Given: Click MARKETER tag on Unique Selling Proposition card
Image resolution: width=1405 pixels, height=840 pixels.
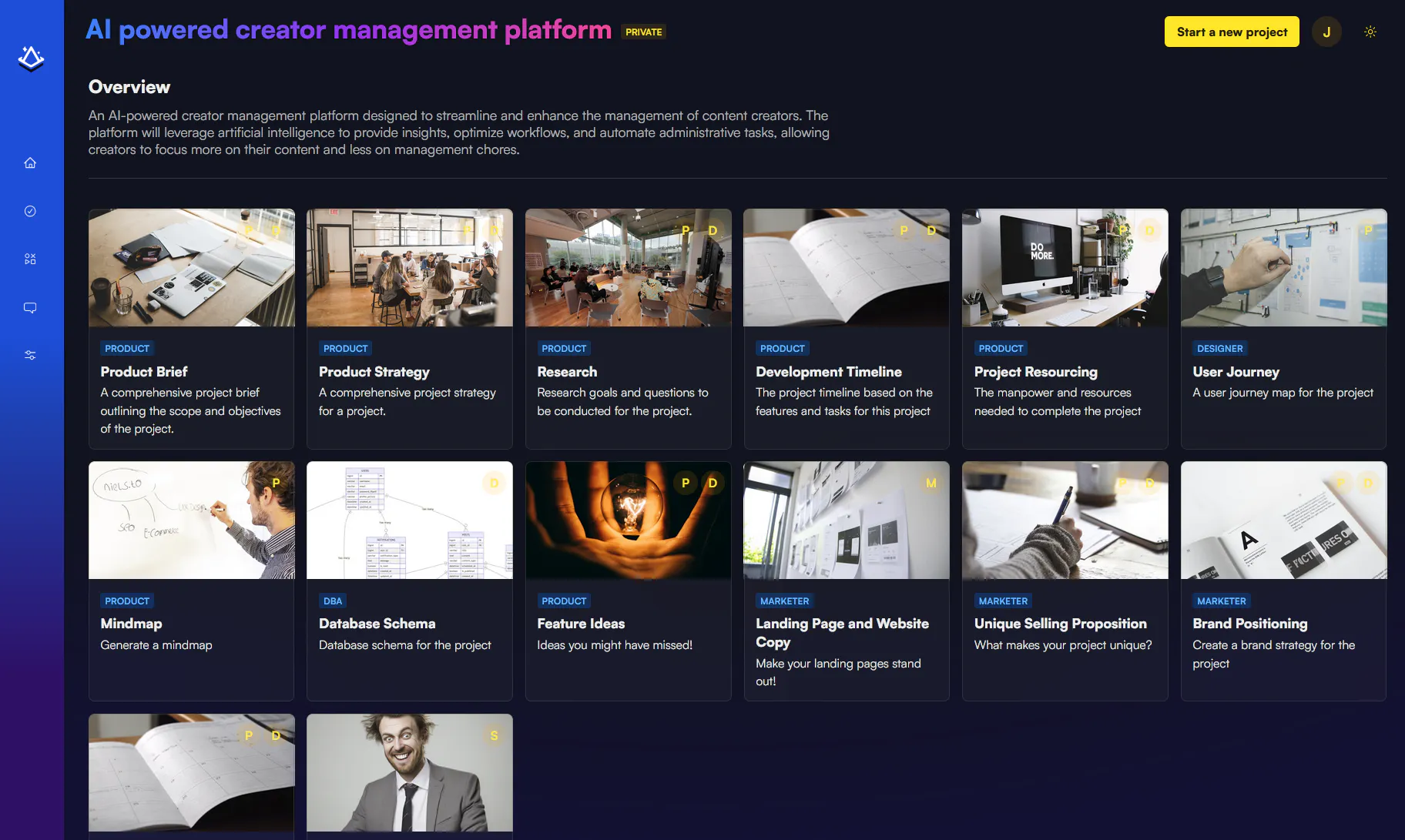Looking at the screenshot, I should tap(1003, 601).
